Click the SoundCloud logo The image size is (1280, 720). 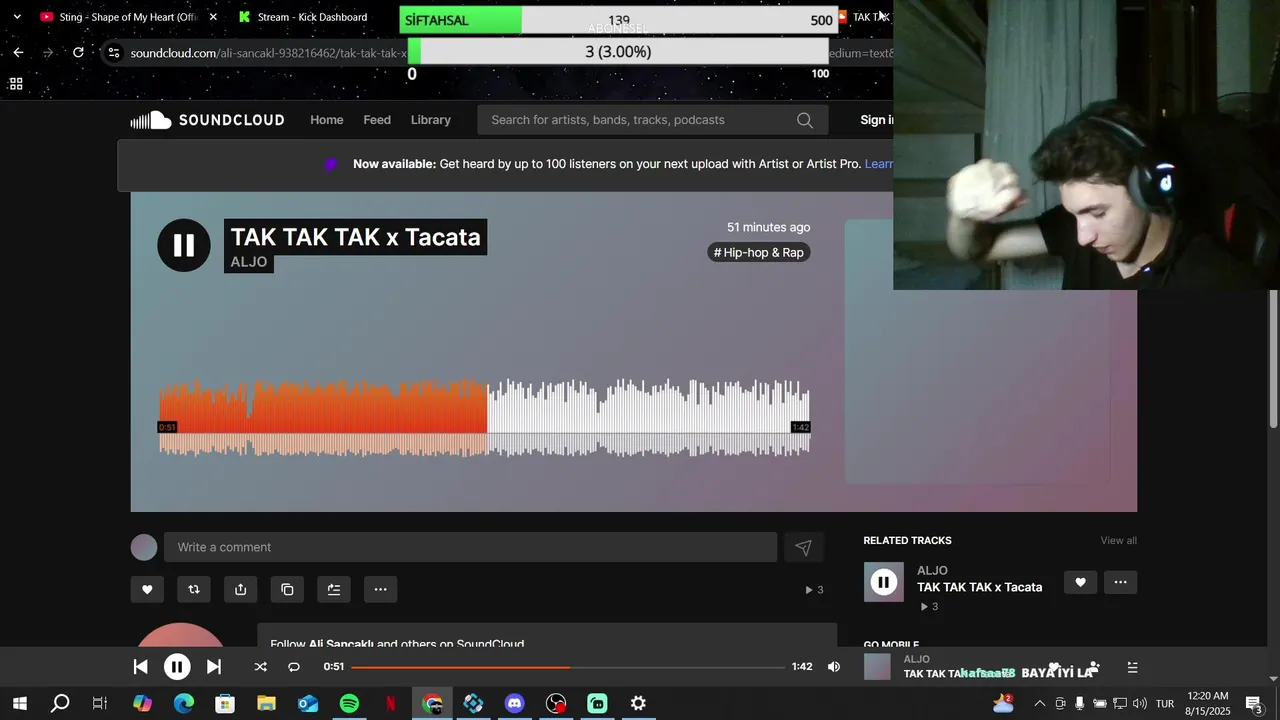[207, 120]
